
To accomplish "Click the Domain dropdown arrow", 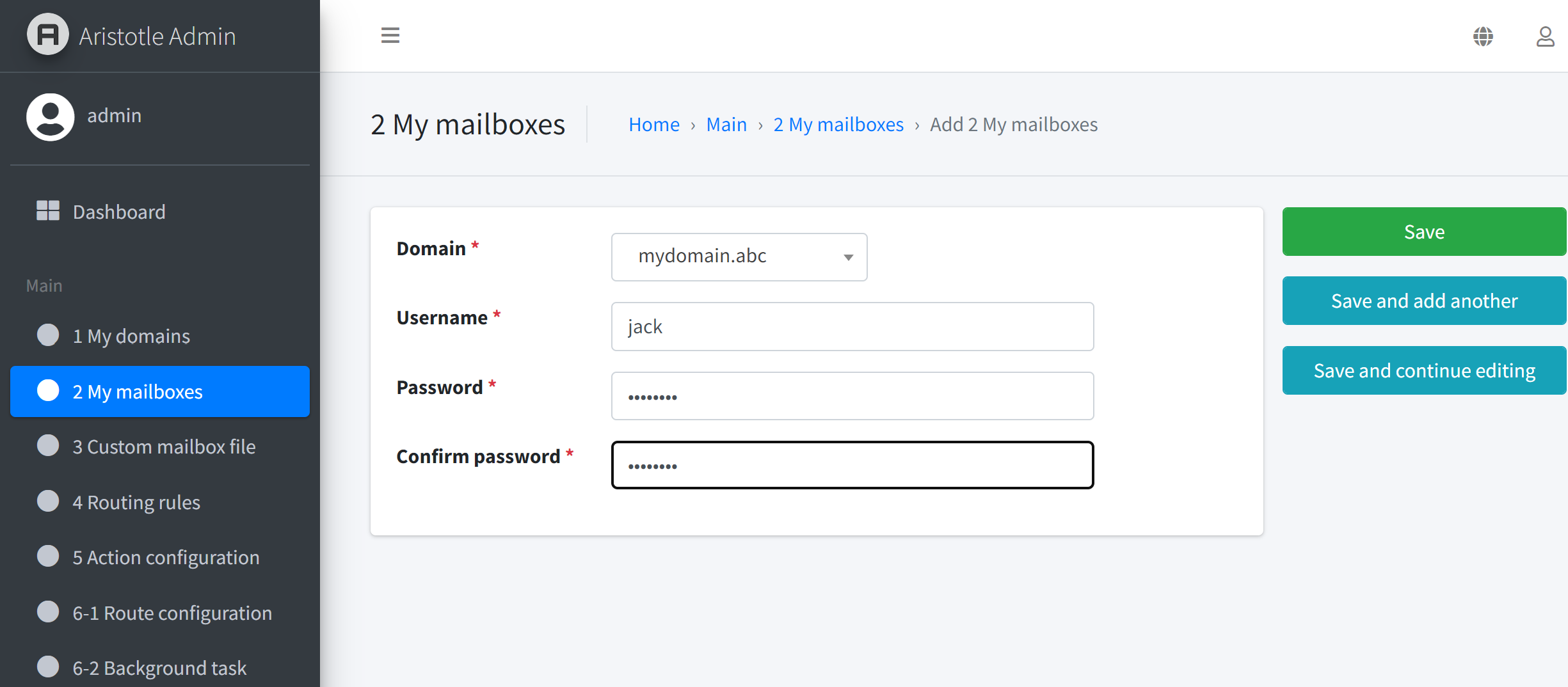I will coord(848,257).
